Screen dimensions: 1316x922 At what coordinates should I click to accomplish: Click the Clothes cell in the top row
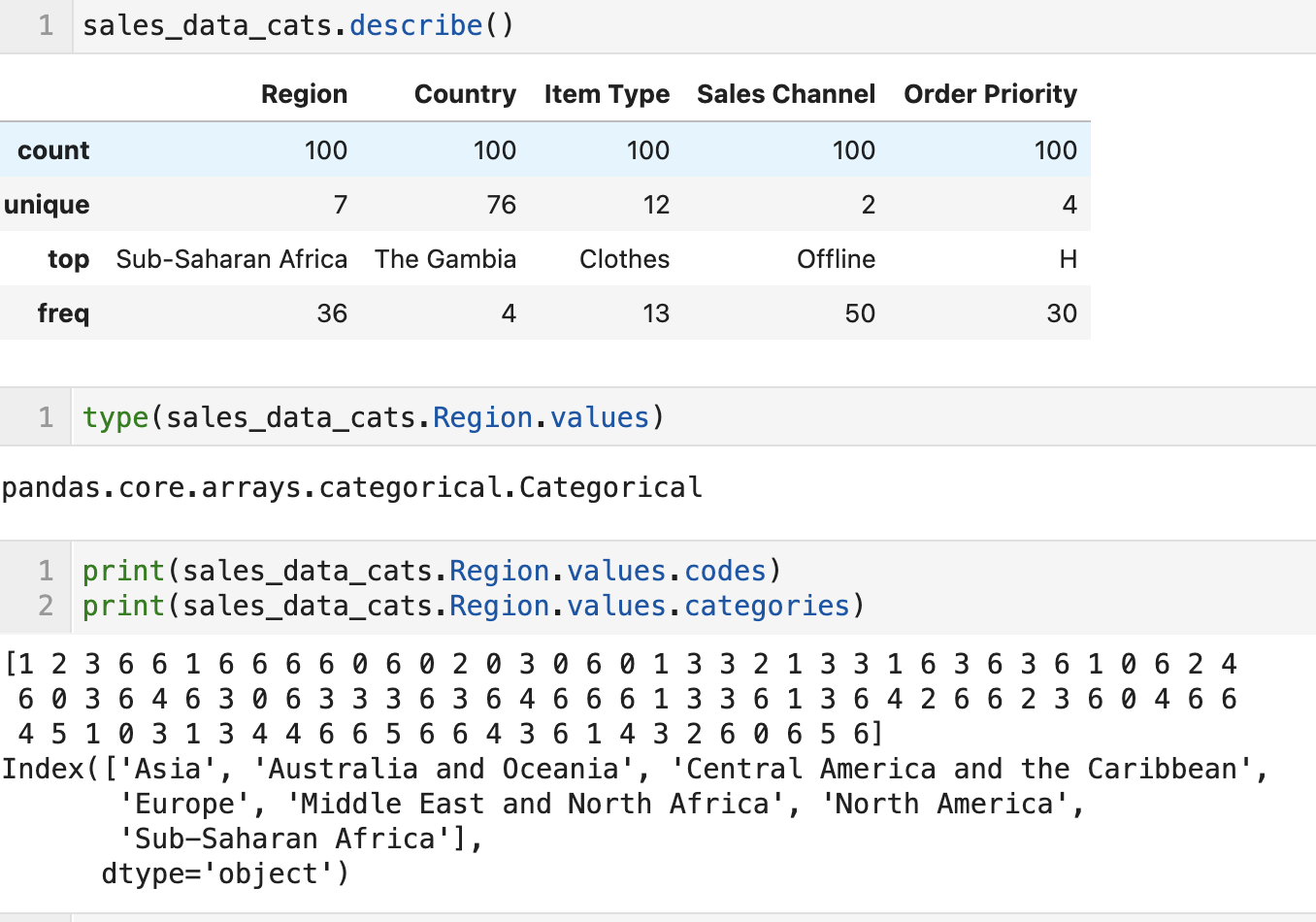[624, 259]
